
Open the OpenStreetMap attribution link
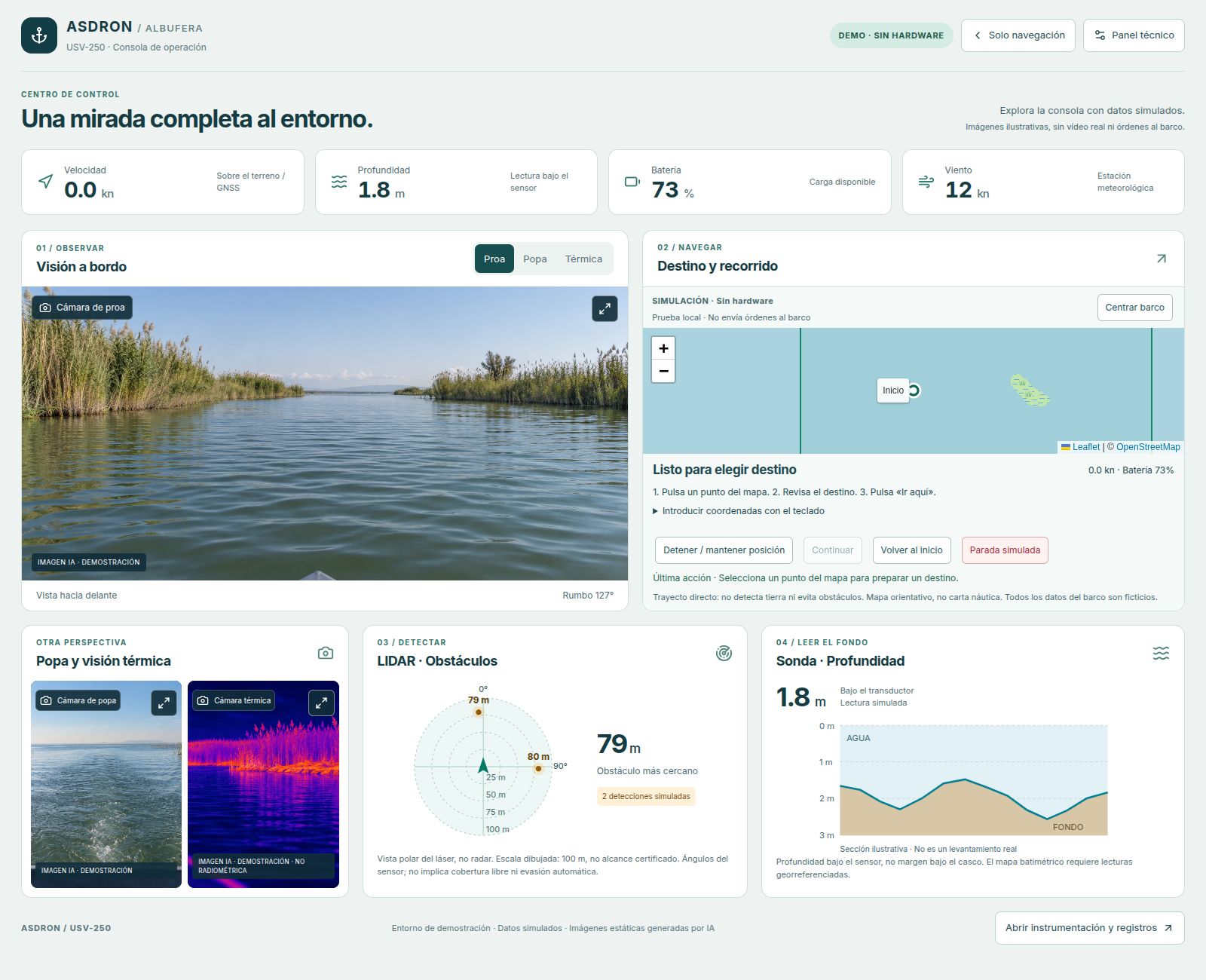pos(1148,447)
